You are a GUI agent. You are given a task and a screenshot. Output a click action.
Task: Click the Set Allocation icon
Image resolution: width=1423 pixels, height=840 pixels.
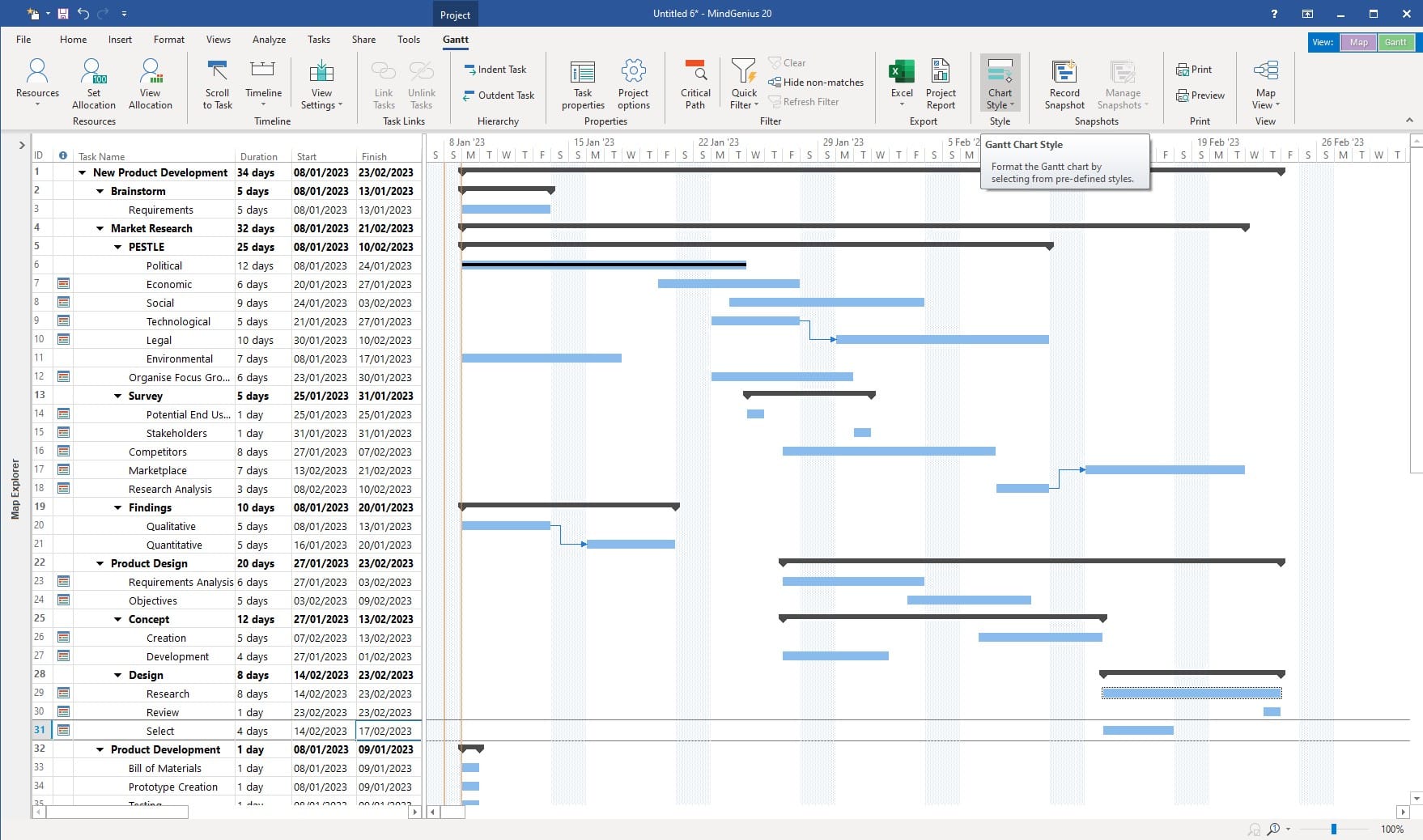94,72
